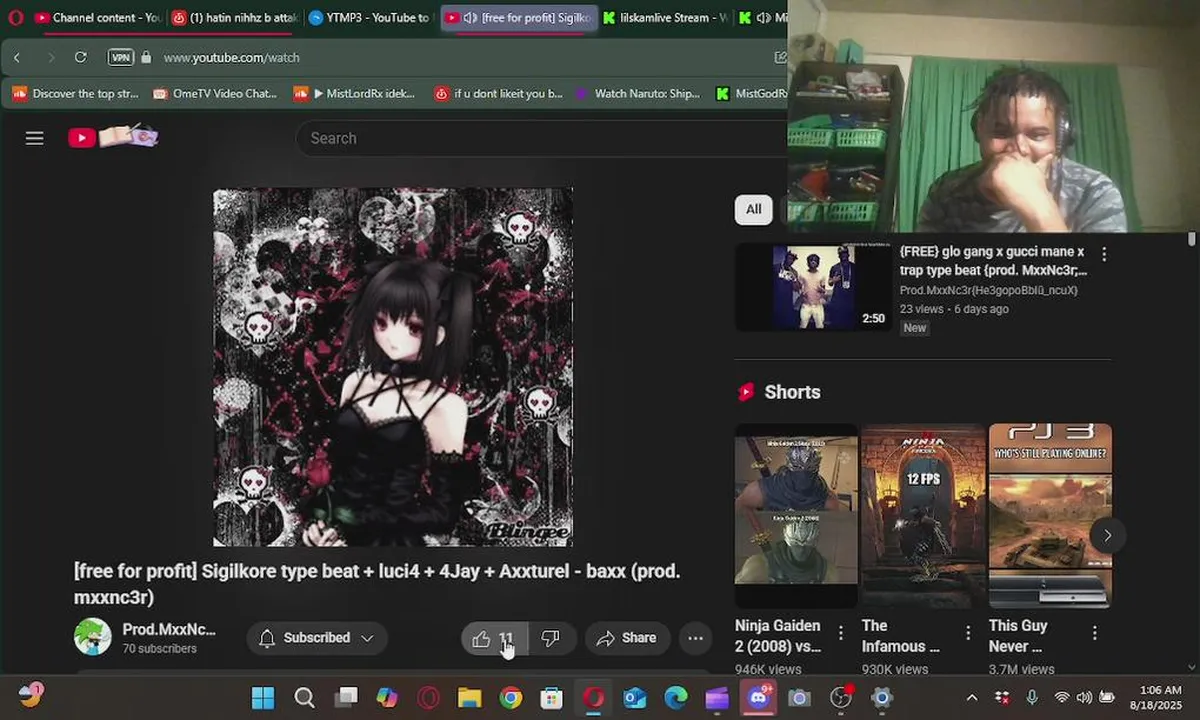Dislike the video with thumbs down
The width and height of the screenshot is (1200, 720).
point(551,638)
